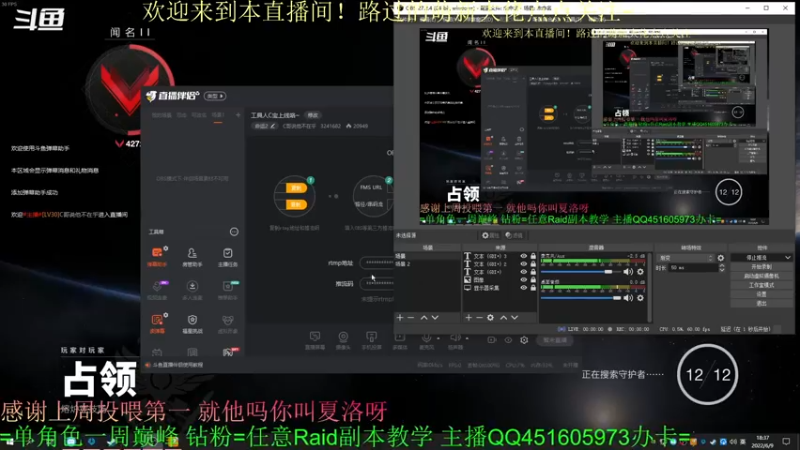Add a new source in OBS sources panel
Viewport: 800px width, 450px height.
(468, 318)
